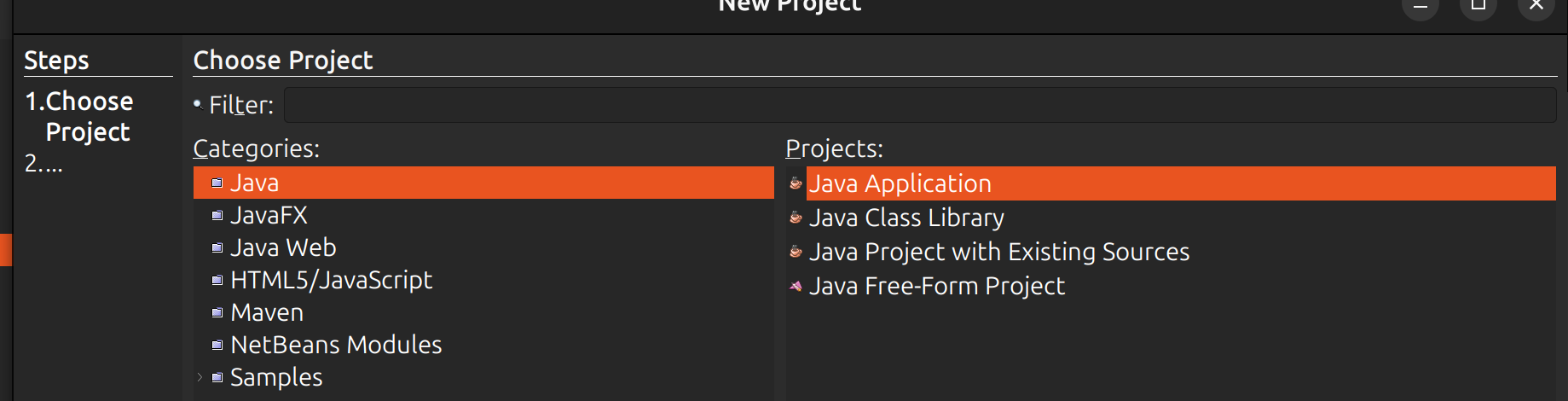This screenshot has height=401, width=1568.
Task: Select the Java category
Action: (x=483, y=183)
